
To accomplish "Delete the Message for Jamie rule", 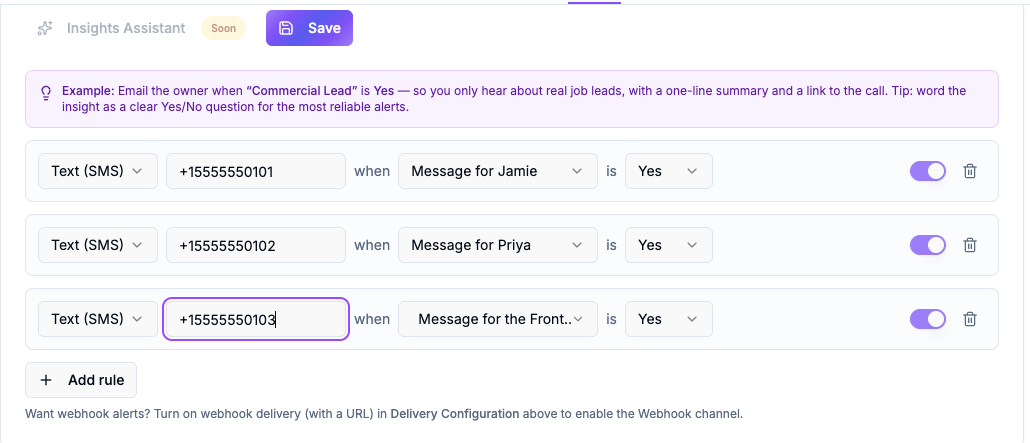I will (970, 171).
